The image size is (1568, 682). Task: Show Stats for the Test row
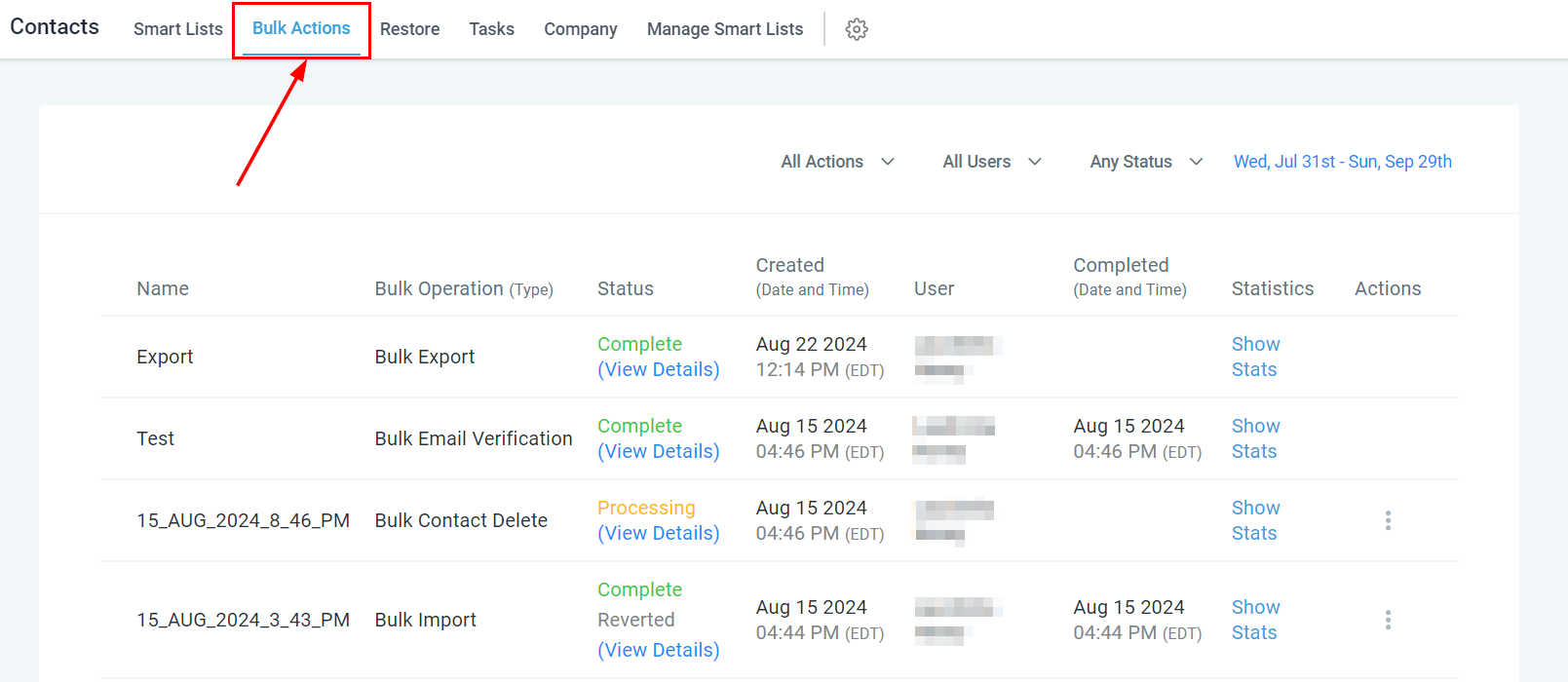click(x=1255, y=438)
